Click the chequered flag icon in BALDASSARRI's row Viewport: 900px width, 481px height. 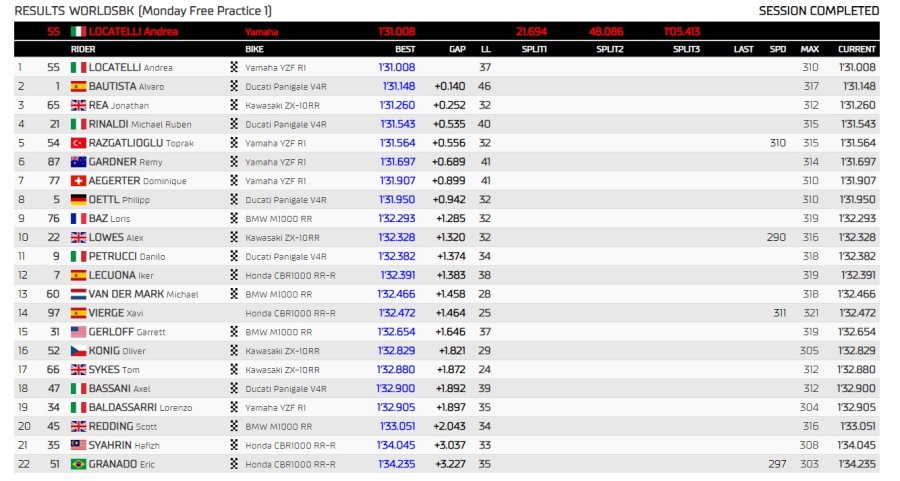click(234, 407)
